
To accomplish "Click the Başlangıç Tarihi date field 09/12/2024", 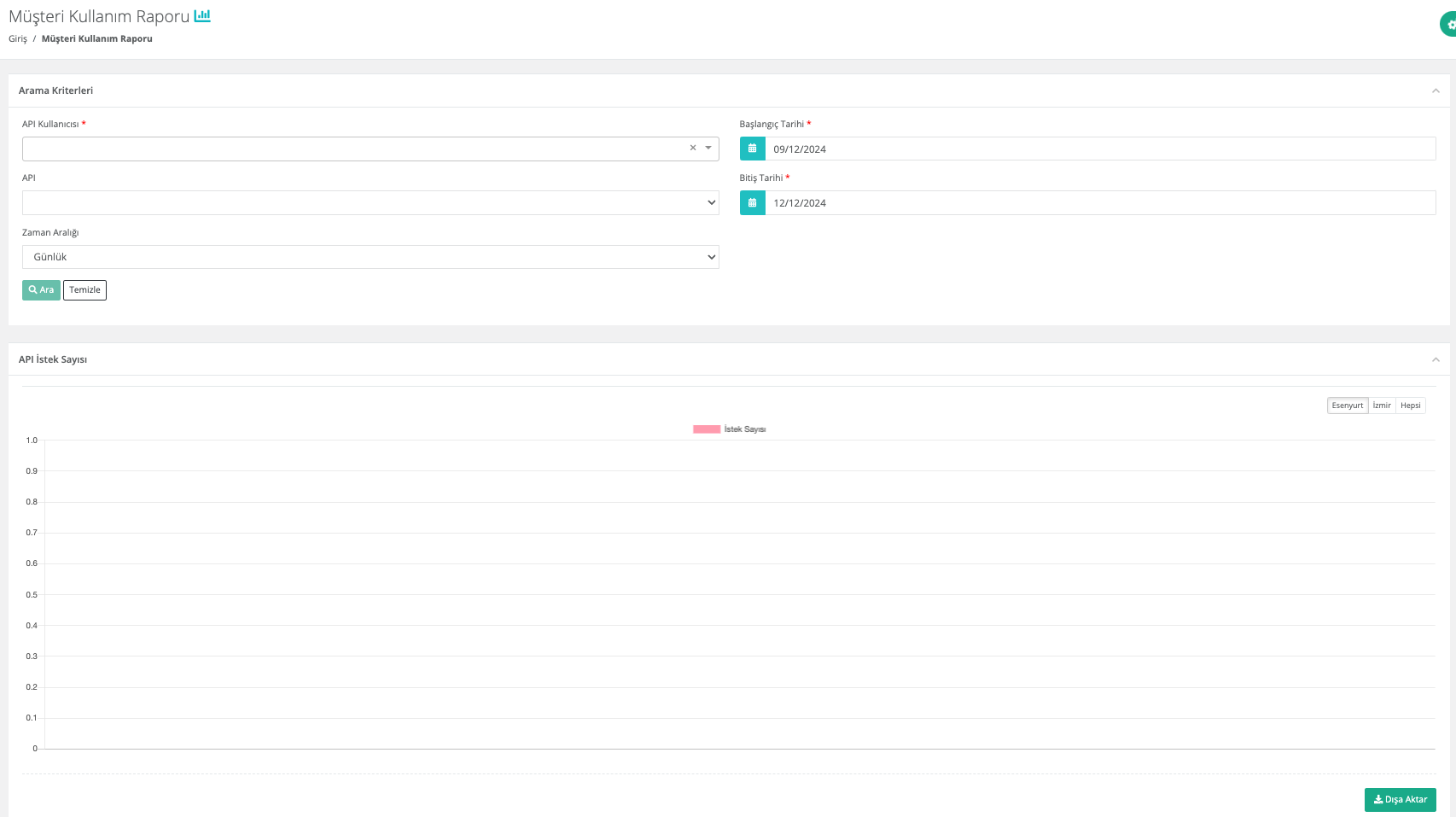I will [1100, 149].
